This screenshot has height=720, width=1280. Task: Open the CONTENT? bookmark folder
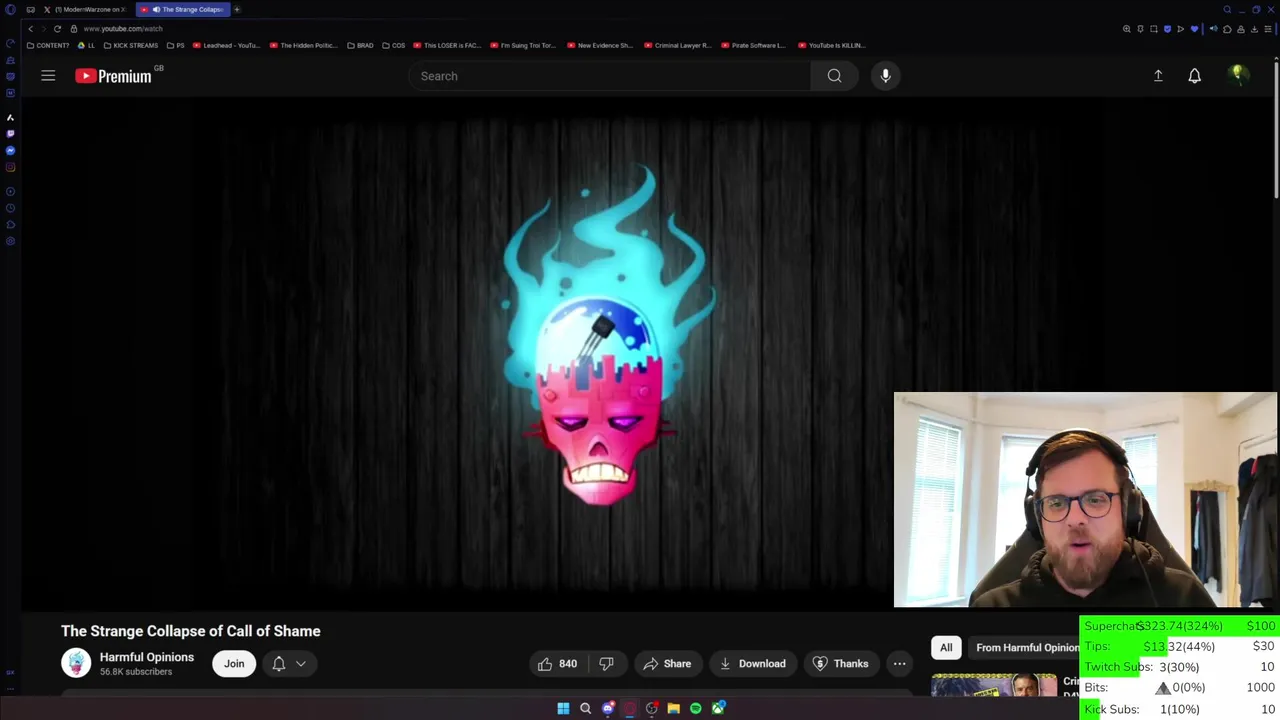tap(48, 45)
